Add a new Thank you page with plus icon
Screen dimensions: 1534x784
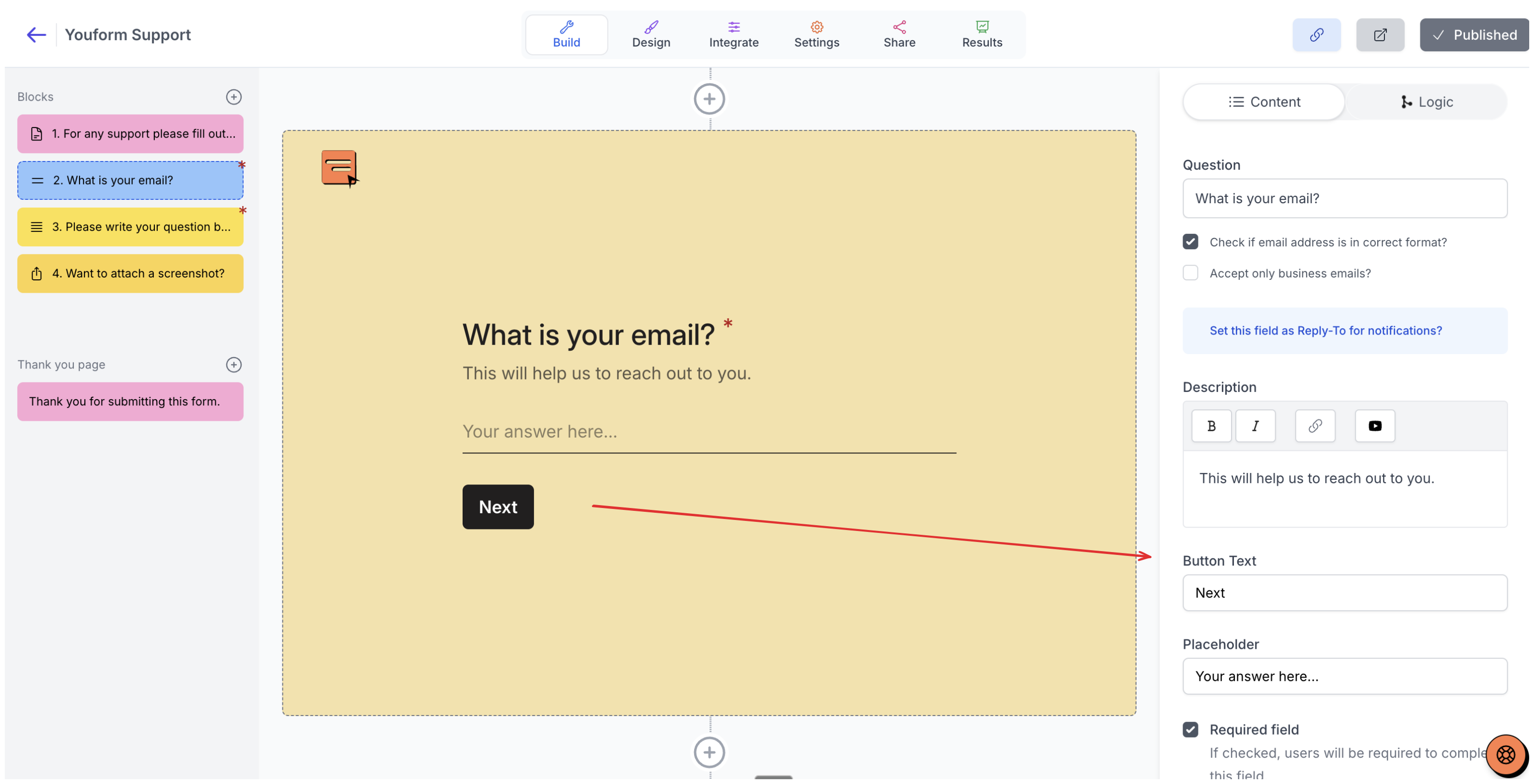[x=233, y=364]
